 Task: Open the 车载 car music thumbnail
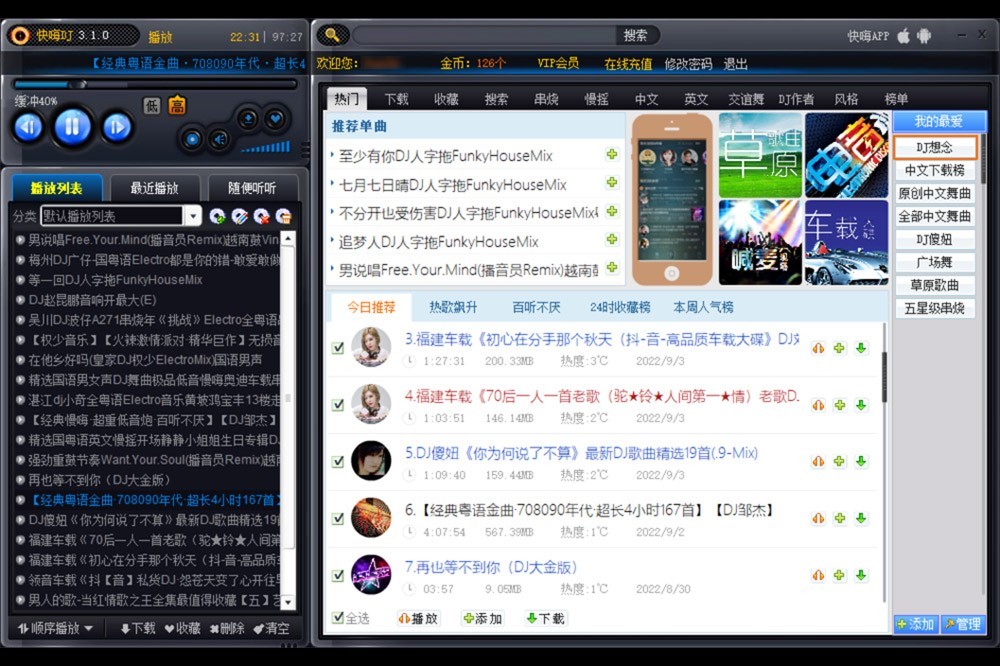(846, 242)
